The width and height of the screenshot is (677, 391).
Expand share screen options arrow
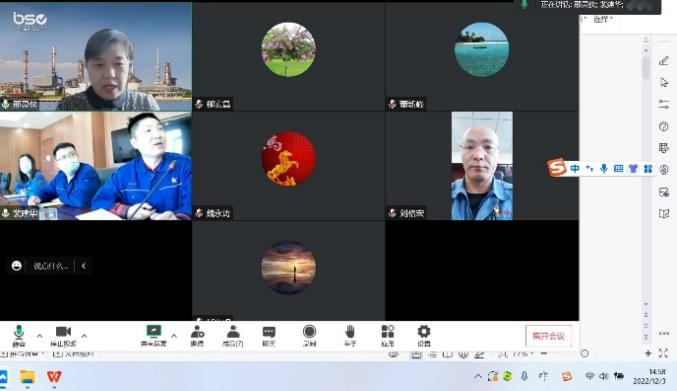tap(174, 335)
